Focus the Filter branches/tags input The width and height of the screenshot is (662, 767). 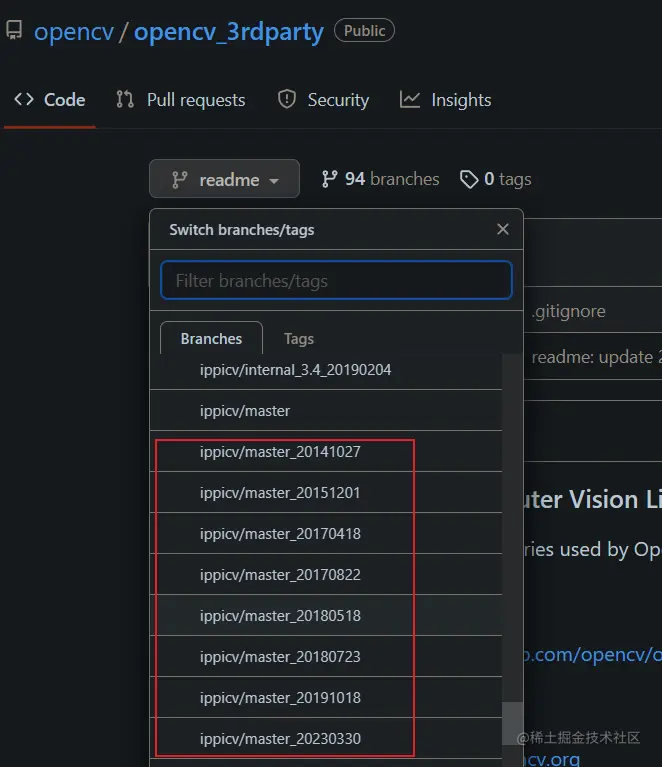tap(336, 280)
